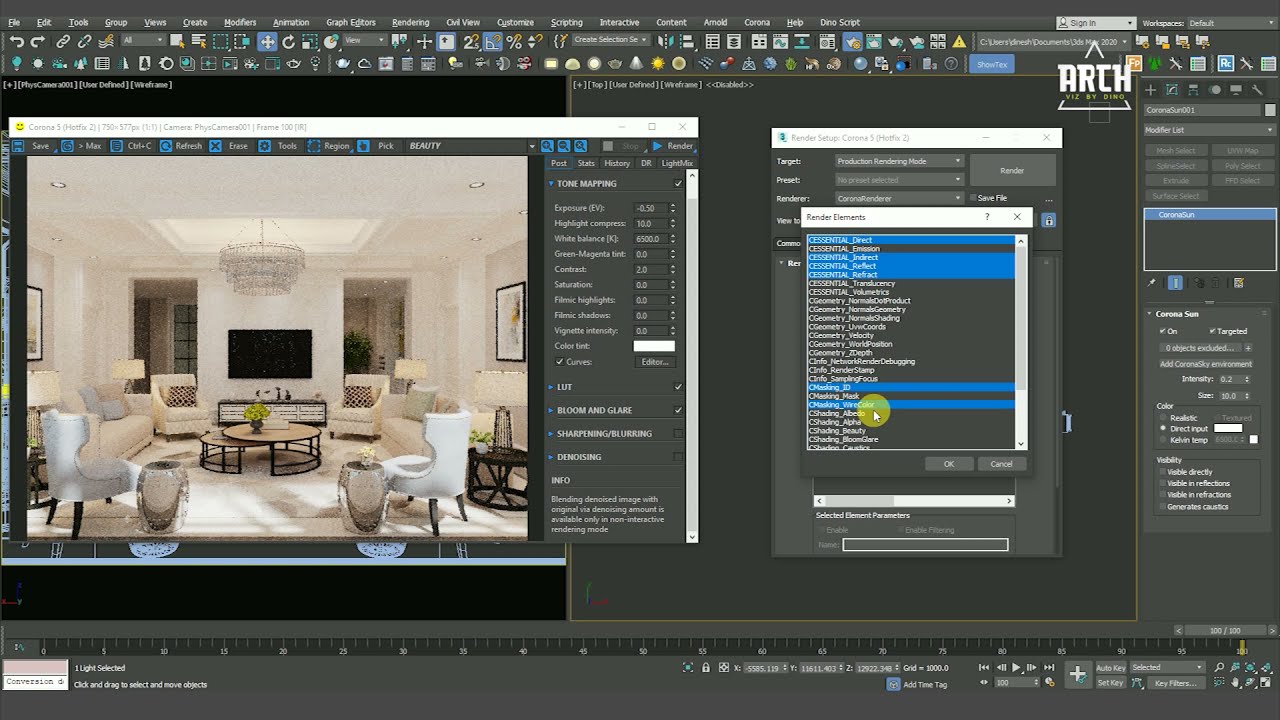
Task: Click OK in Render Elements dialog
Action: [949, 464]
